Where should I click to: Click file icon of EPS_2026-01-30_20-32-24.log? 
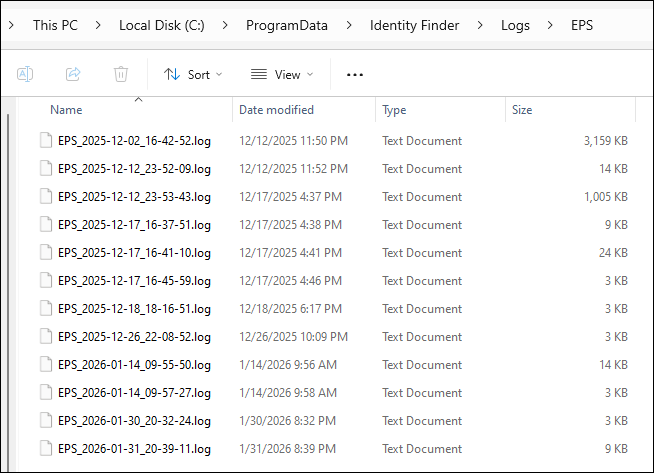(46, 420)
